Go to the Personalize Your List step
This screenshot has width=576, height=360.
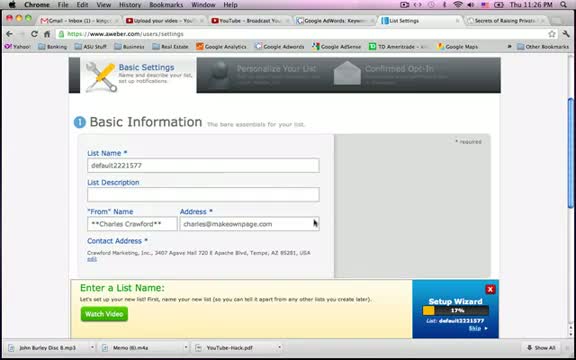click(x=264, y=75)
